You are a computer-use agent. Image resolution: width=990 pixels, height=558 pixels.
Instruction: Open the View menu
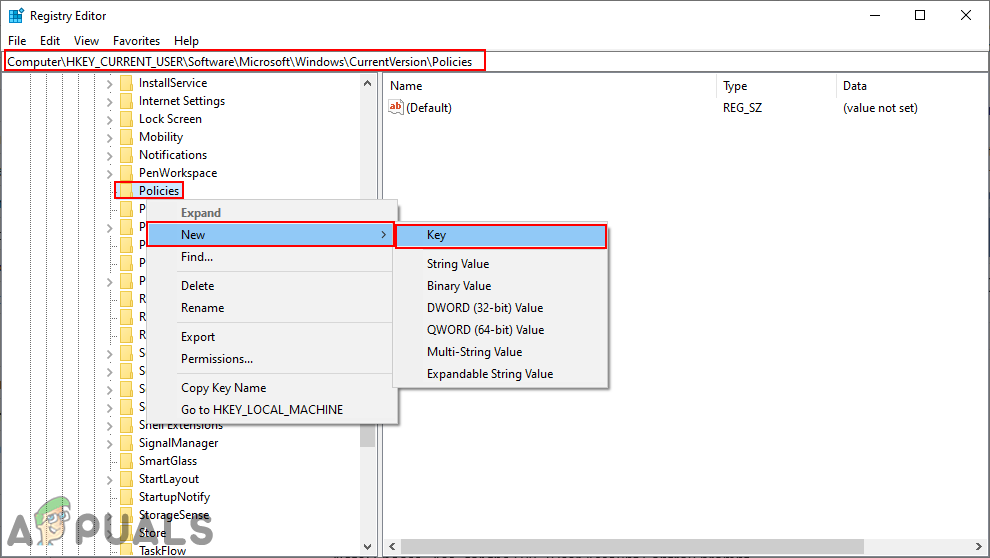click(x=86, y=40)
